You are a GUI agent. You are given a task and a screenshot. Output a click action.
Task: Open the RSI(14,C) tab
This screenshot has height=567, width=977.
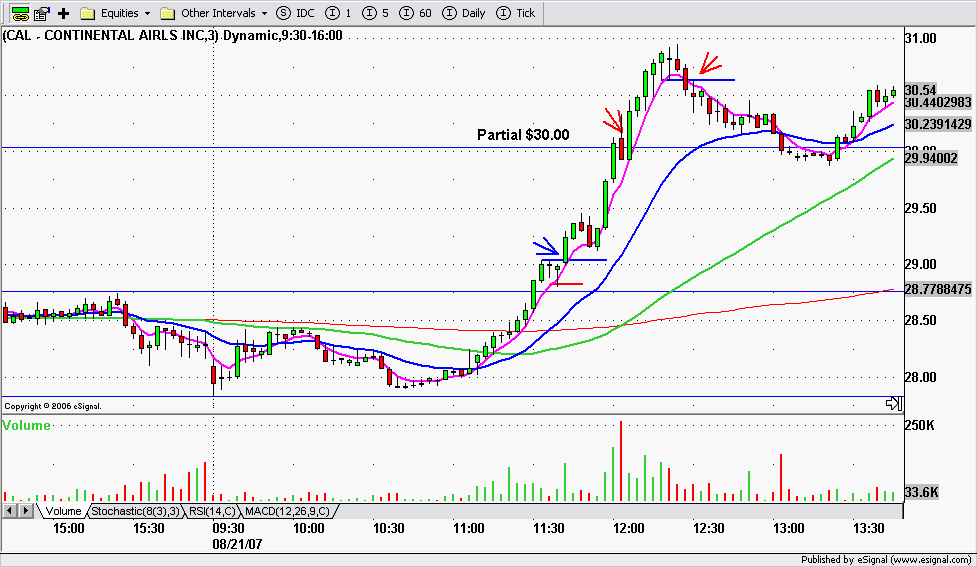[x=212, y=511]
